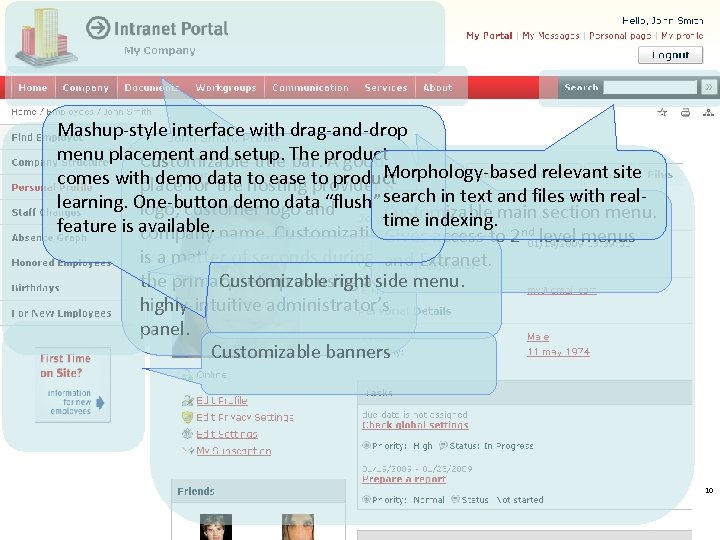
Task: Open the Communication menu tab
Action: [x=310, y=87]
